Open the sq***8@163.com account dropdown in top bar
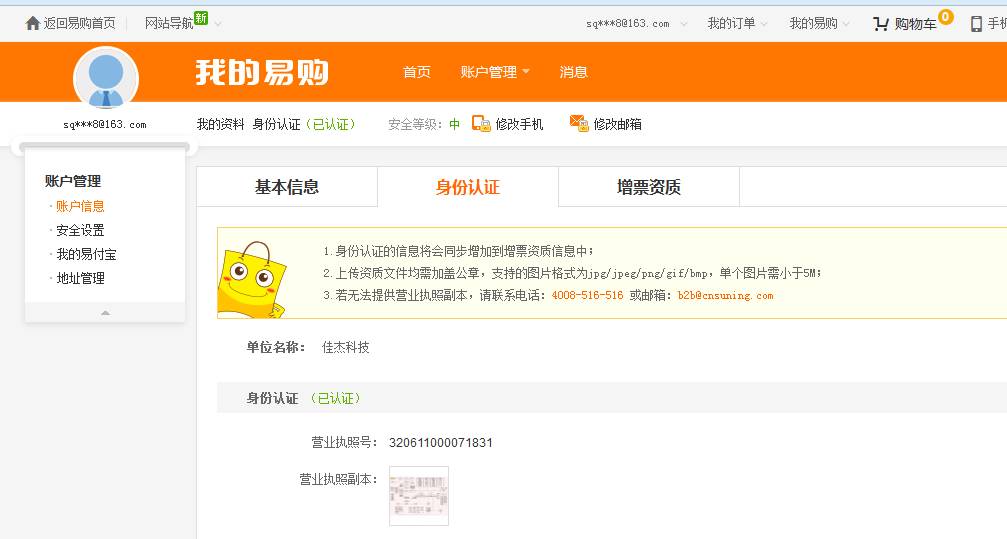 coord(636,24)
